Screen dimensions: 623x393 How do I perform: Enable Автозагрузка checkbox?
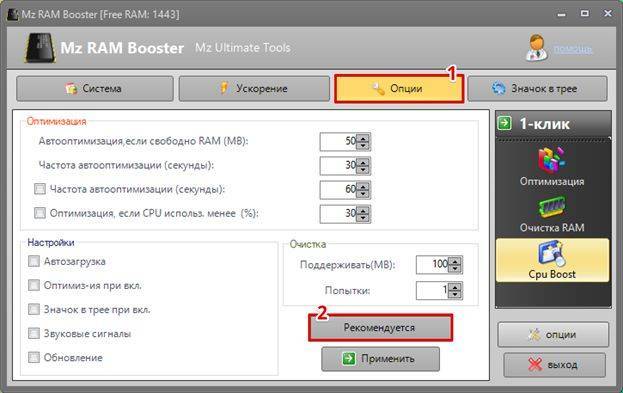pos(34,261)
